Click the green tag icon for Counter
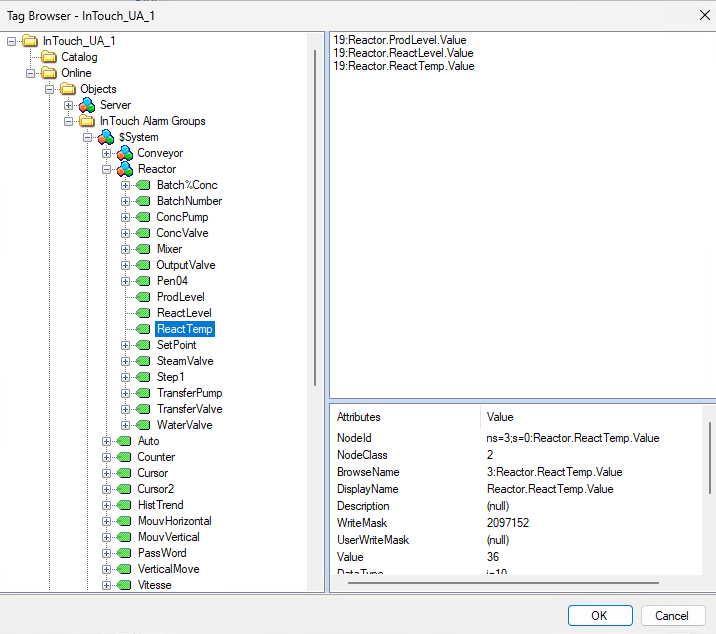The image size is (716, 634). (124, 457)
